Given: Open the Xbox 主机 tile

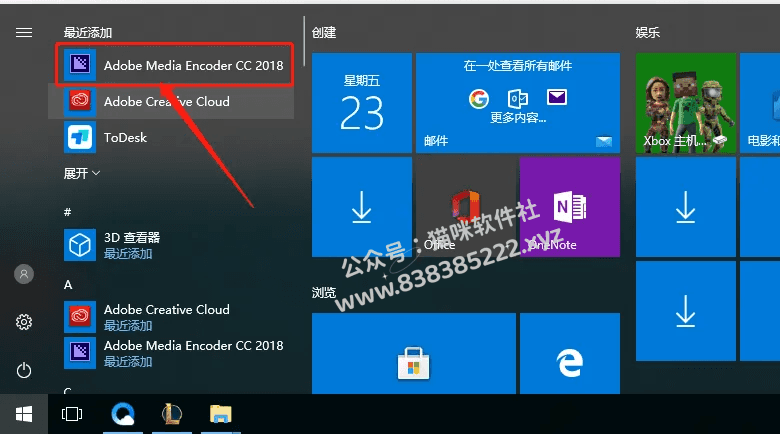Looking at the screenshot, I should click(x=685, y=103).
